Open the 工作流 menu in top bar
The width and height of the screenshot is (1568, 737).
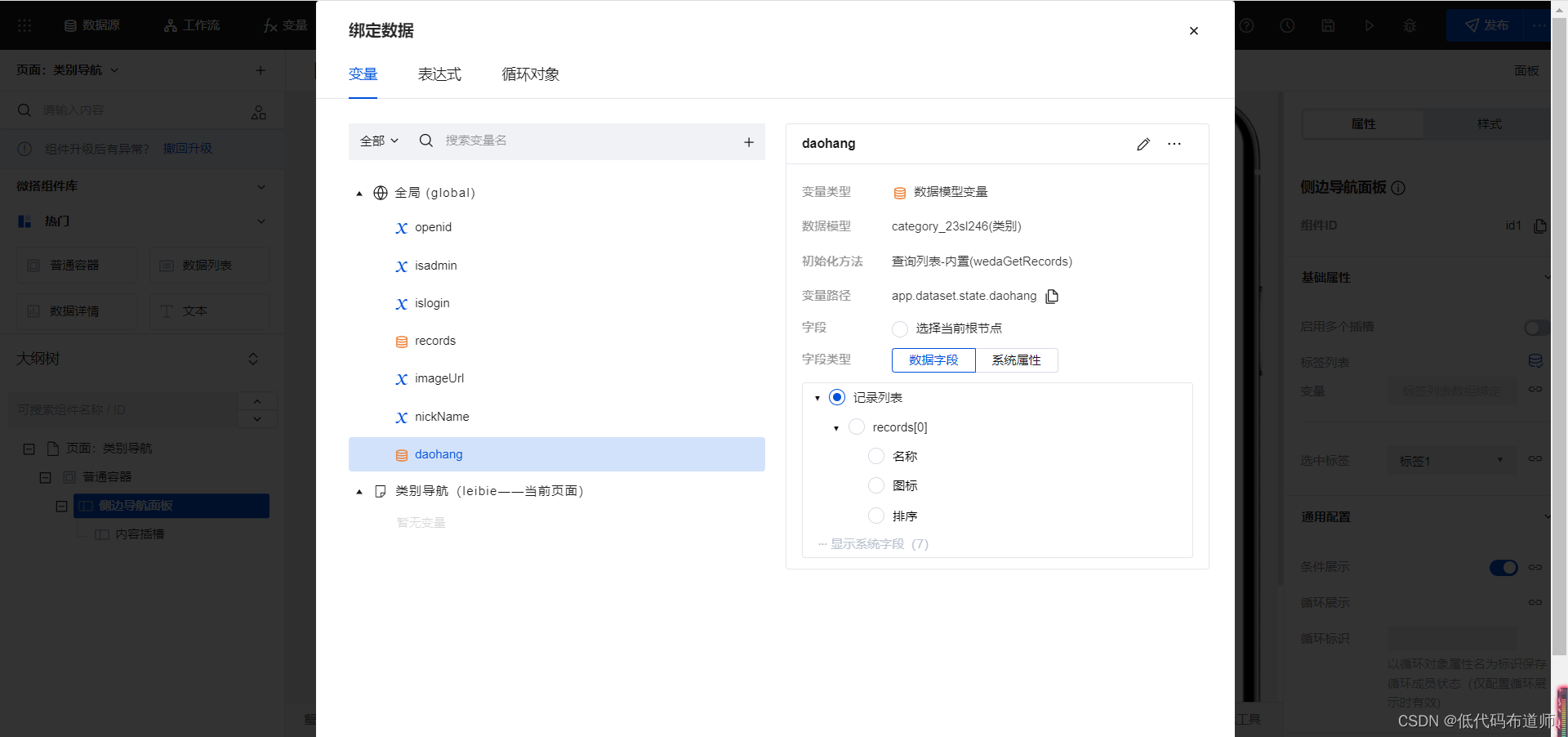(x=192, y=25)
